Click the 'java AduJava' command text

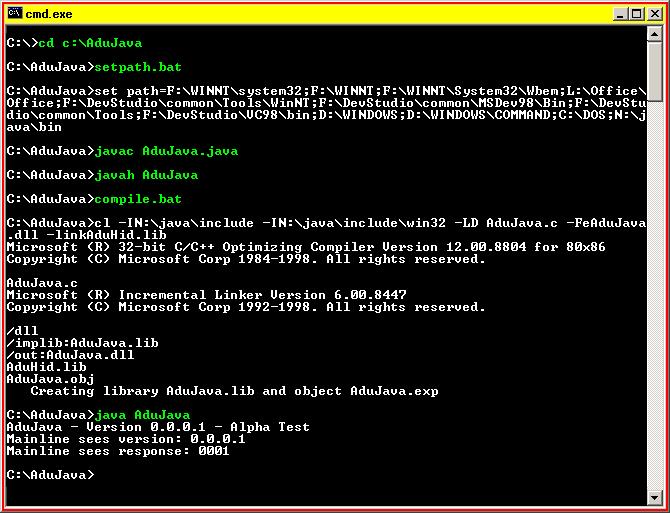coord(142,415)
